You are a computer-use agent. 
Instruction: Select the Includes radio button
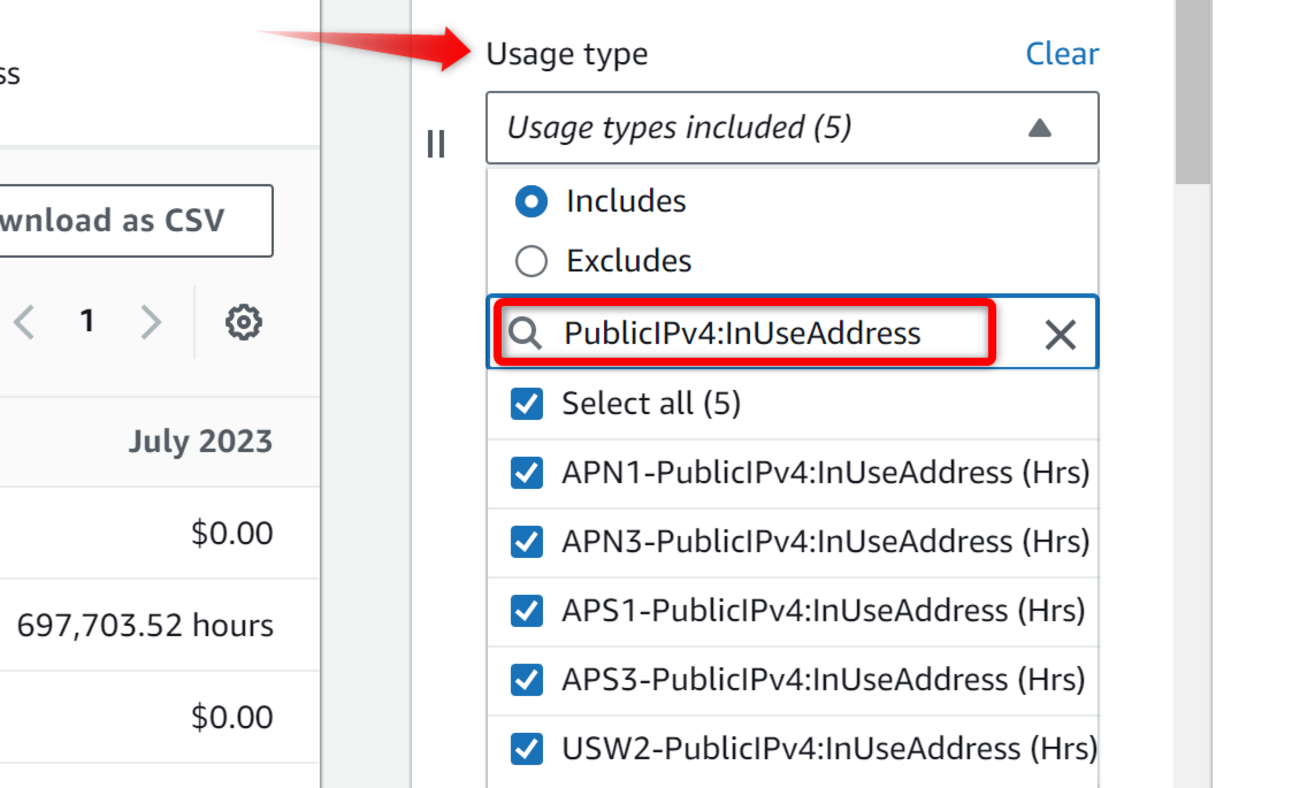(531, 201)
